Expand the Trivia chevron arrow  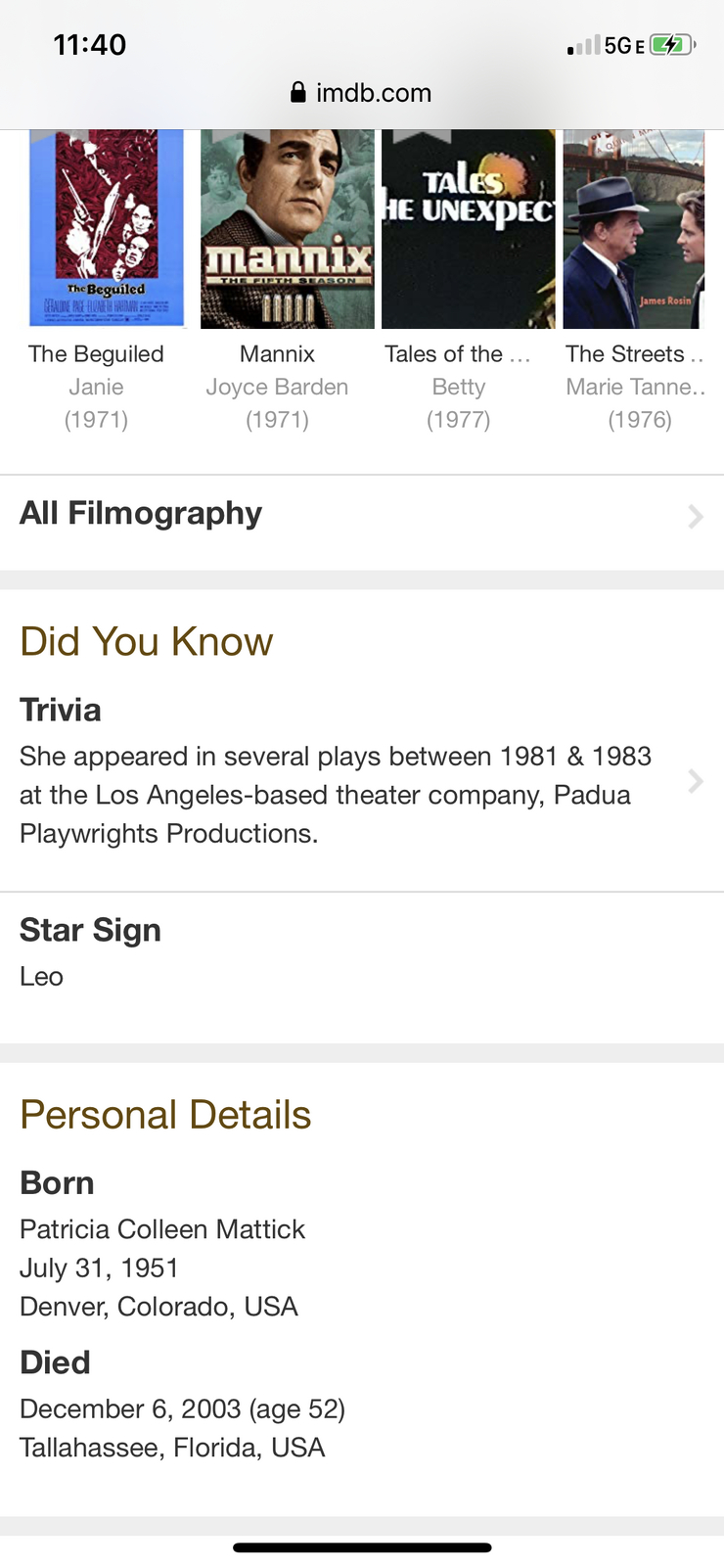(696, 781)
